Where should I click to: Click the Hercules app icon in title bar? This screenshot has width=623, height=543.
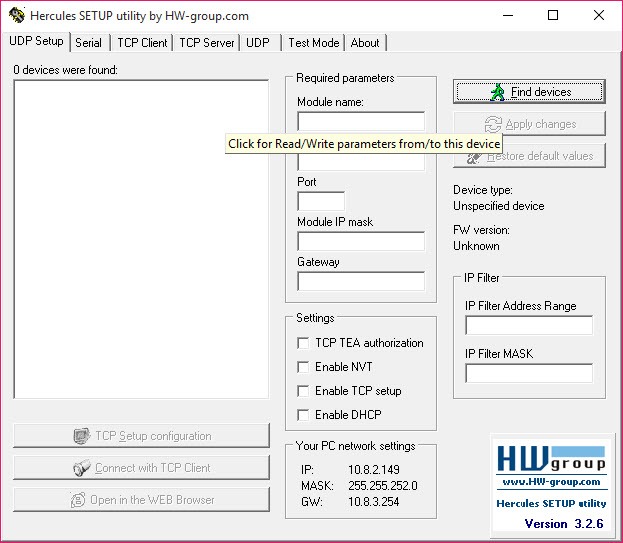click(17, 15)
